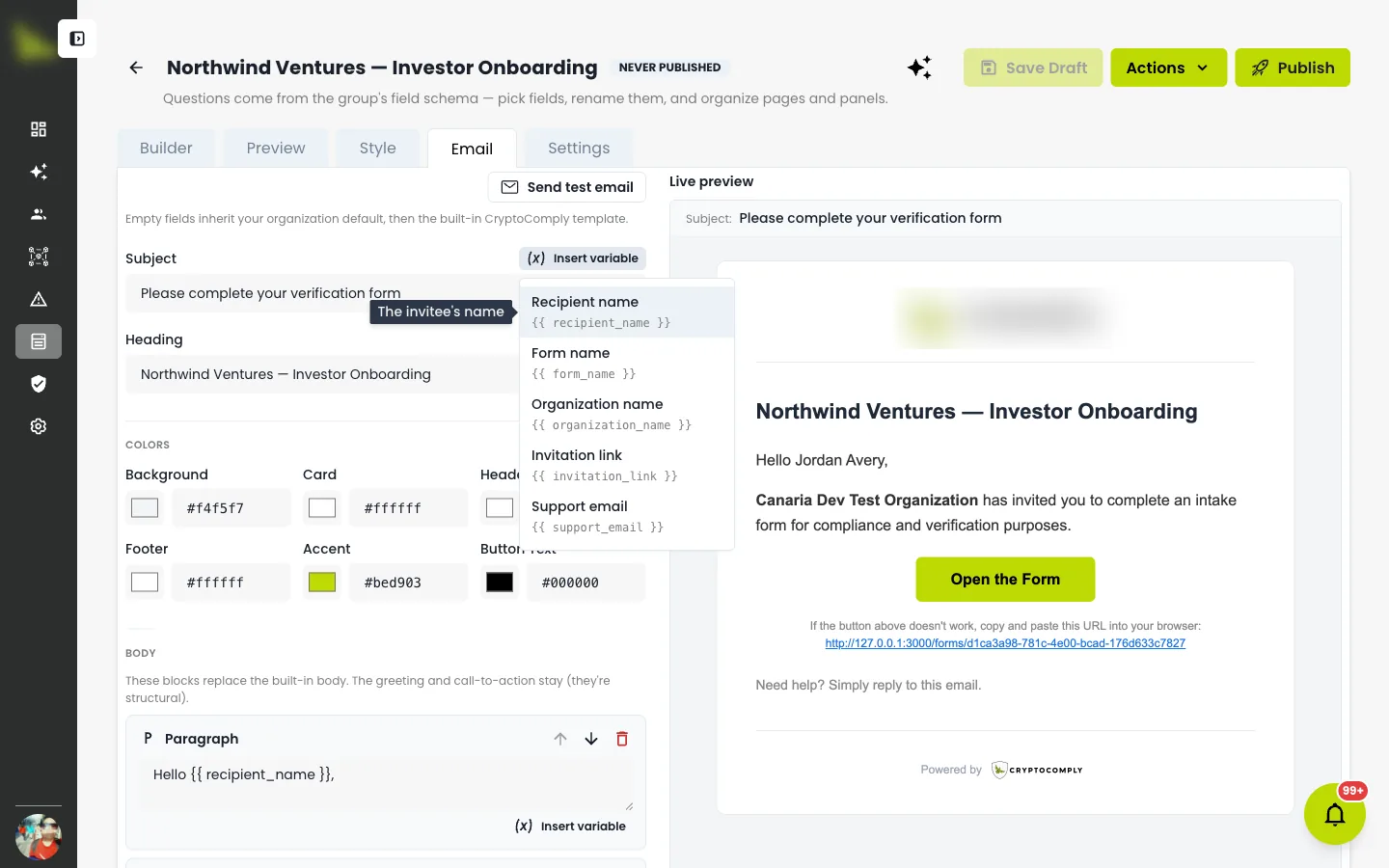Open the network graph icon in sidebar
Screen dimensions: 1389x868
click(39, 257)
